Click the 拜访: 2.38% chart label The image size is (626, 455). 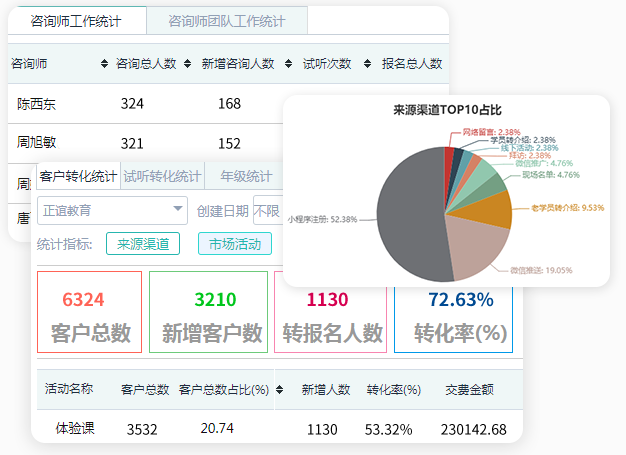(x=530, y=156)
